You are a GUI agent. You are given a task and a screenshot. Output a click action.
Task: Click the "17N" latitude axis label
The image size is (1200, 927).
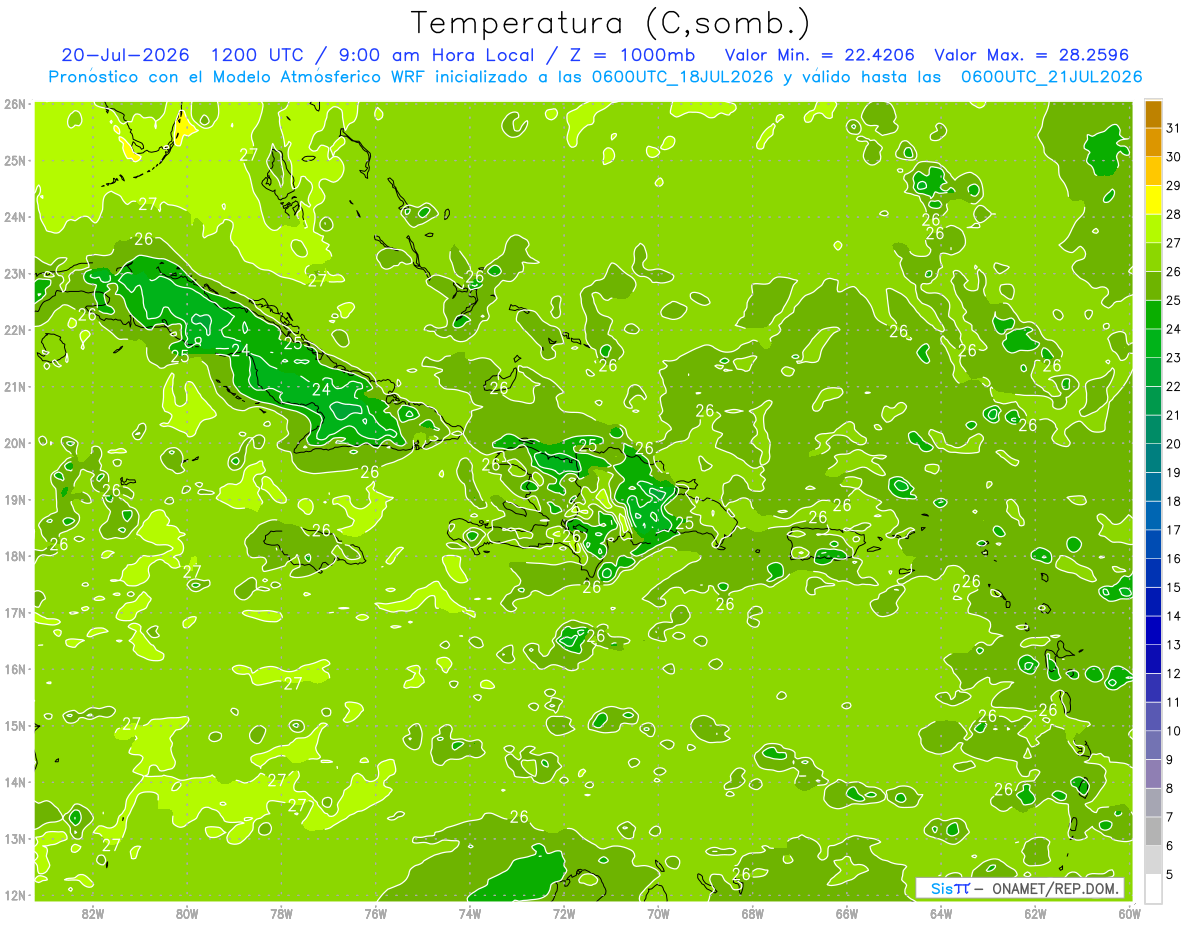pyautogui.click(x=15, y=612)
